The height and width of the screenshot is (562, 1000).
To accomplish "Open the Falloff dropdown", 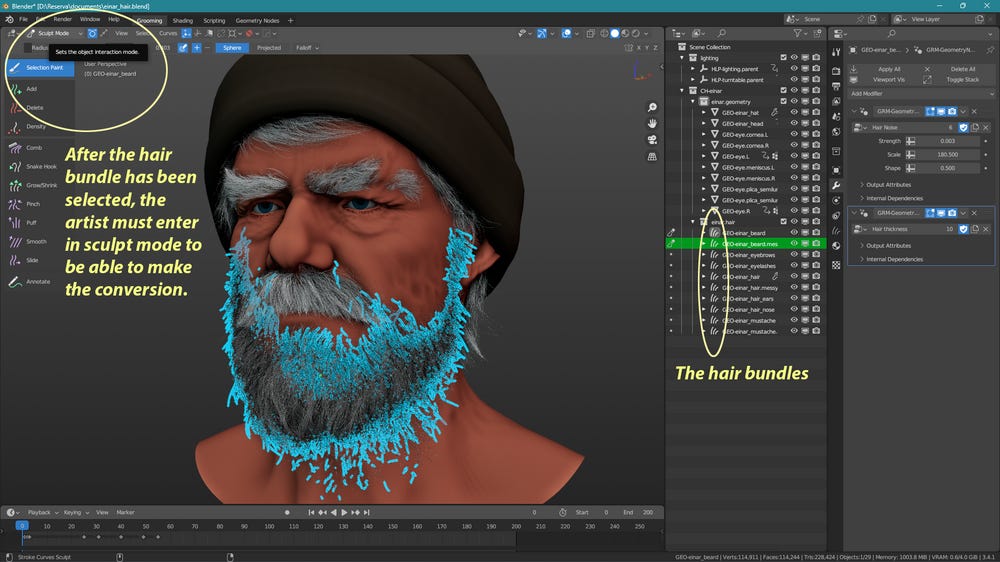I will pos(307,48).
